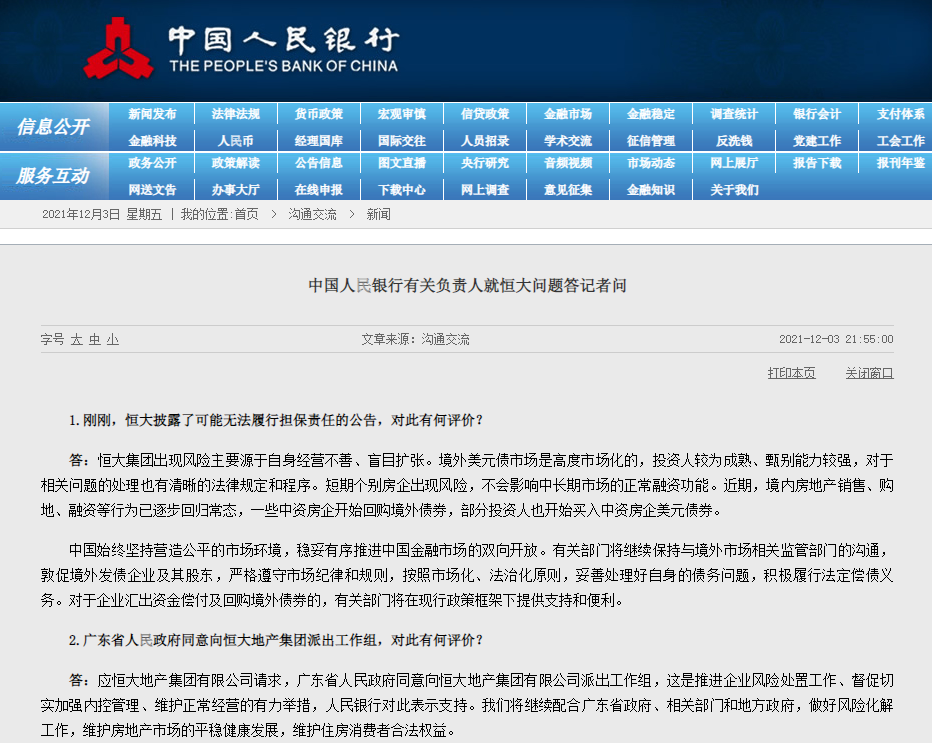
Task: Go to 首页 via breadcrumb
Action: point(247,215)
